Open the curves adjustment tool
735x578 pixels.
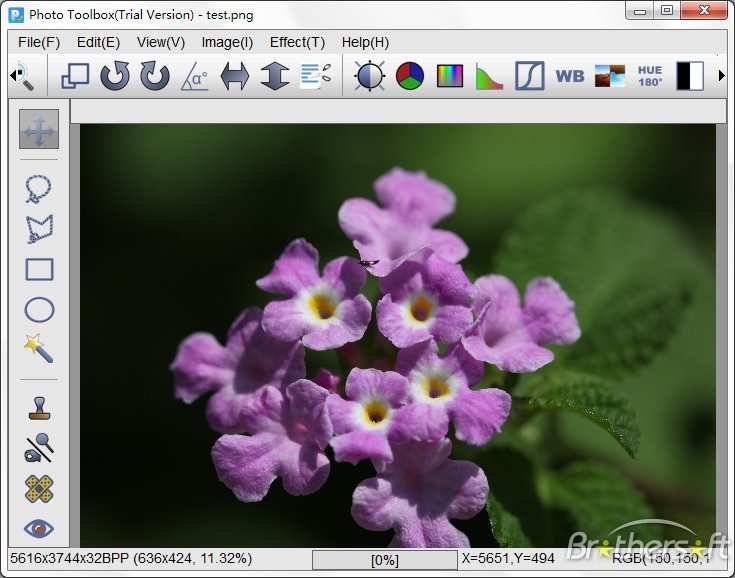click(x=530, y=75)
